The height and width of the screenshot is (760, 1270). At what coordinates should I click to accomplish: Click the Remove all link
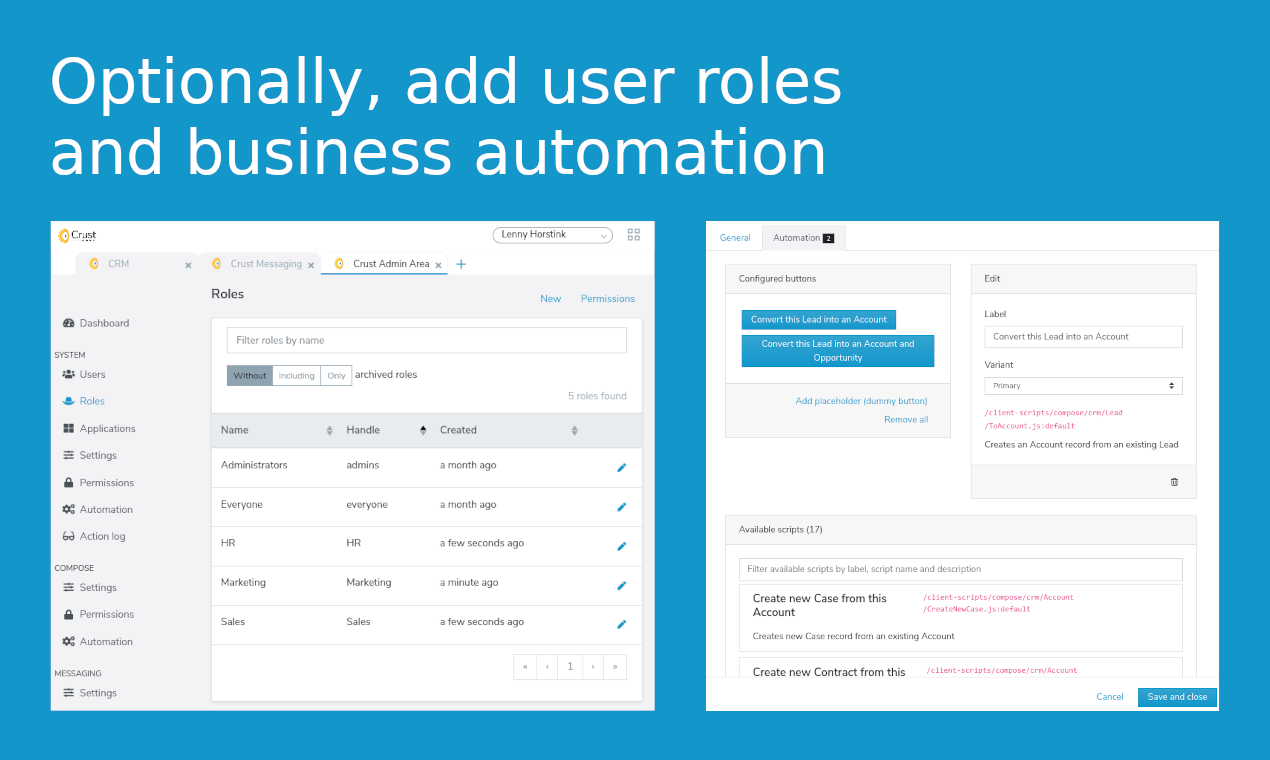pos(906,420)
